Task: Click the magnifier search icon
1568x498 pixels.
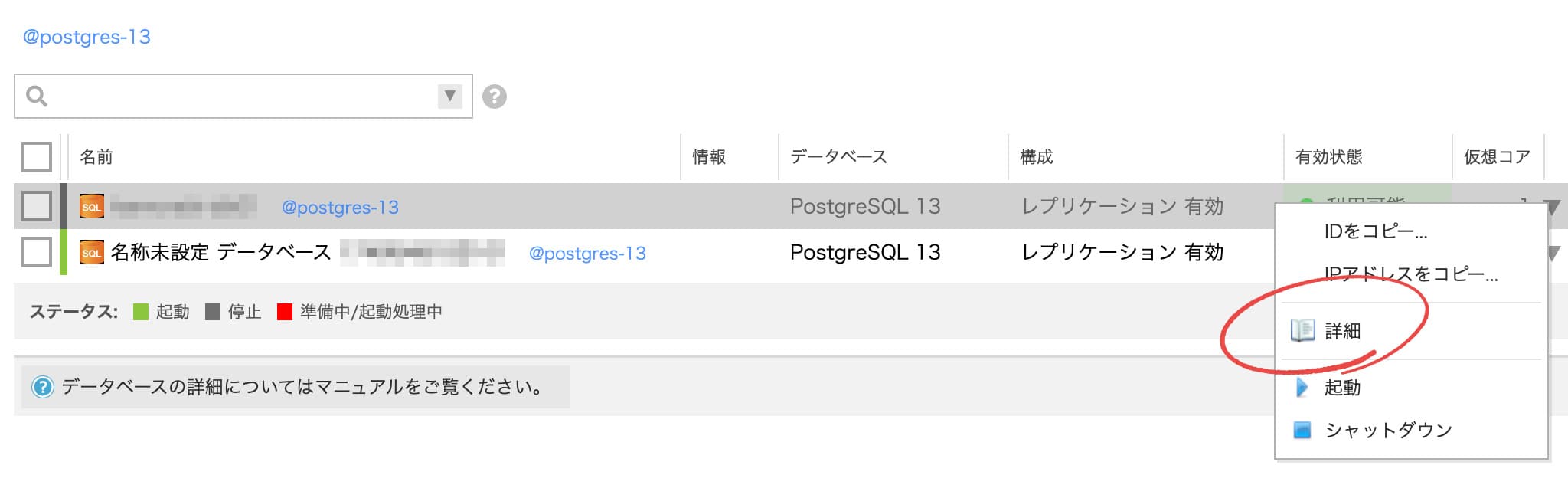Action: (37, 96)
